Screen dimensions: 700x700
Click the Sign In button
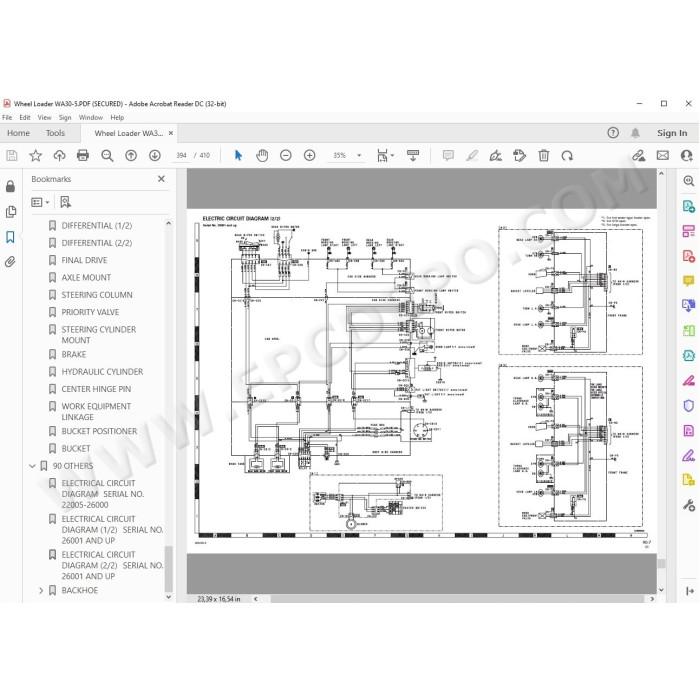point(672,133)
